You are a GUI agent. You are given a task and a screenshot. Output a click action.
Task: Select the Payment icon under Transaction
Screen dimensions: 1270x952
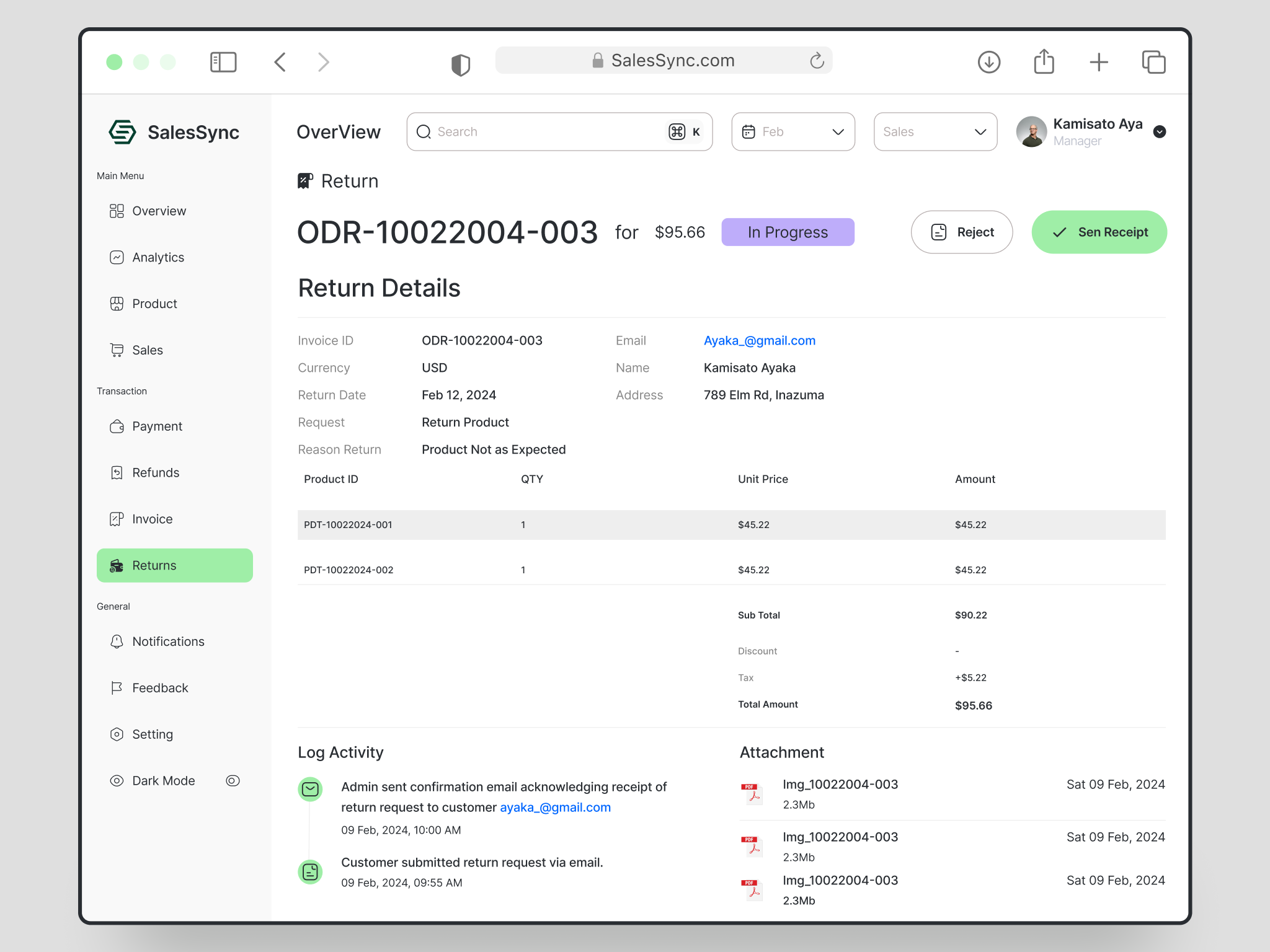coord(117,426)
